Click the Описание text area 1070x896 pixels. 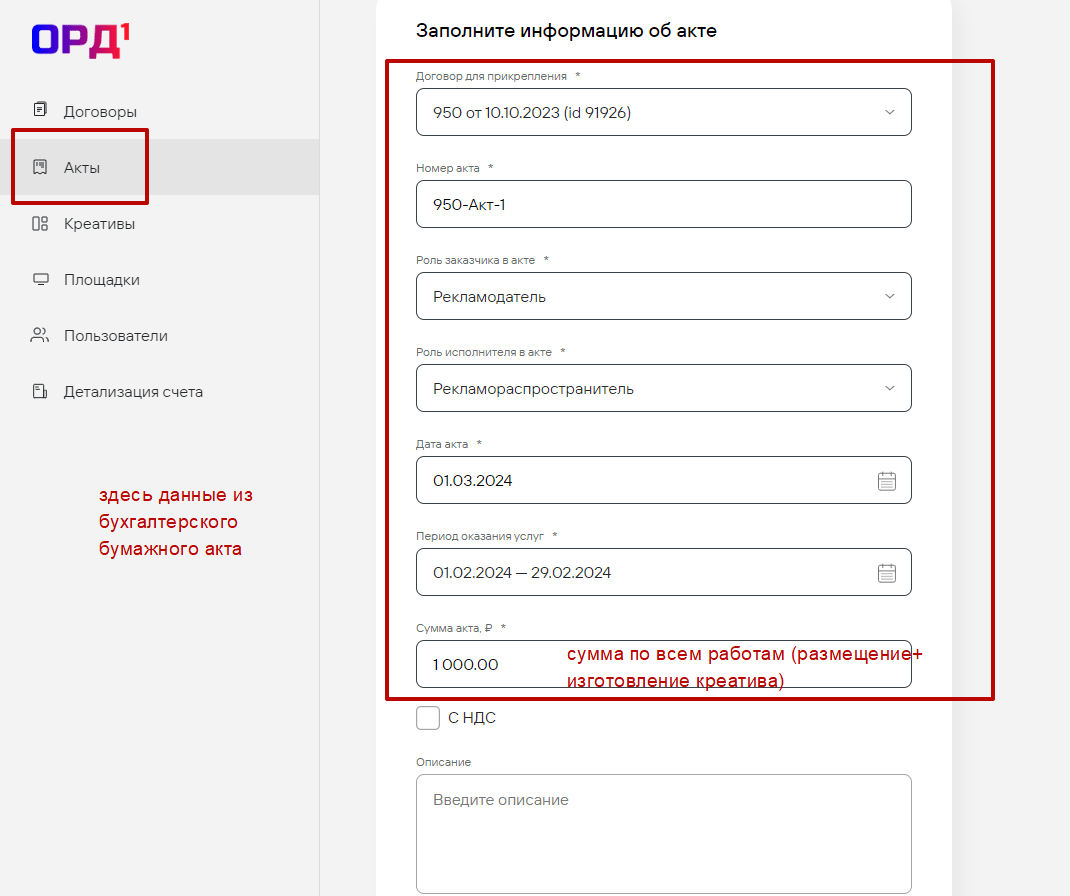click(x=663, y=833)
